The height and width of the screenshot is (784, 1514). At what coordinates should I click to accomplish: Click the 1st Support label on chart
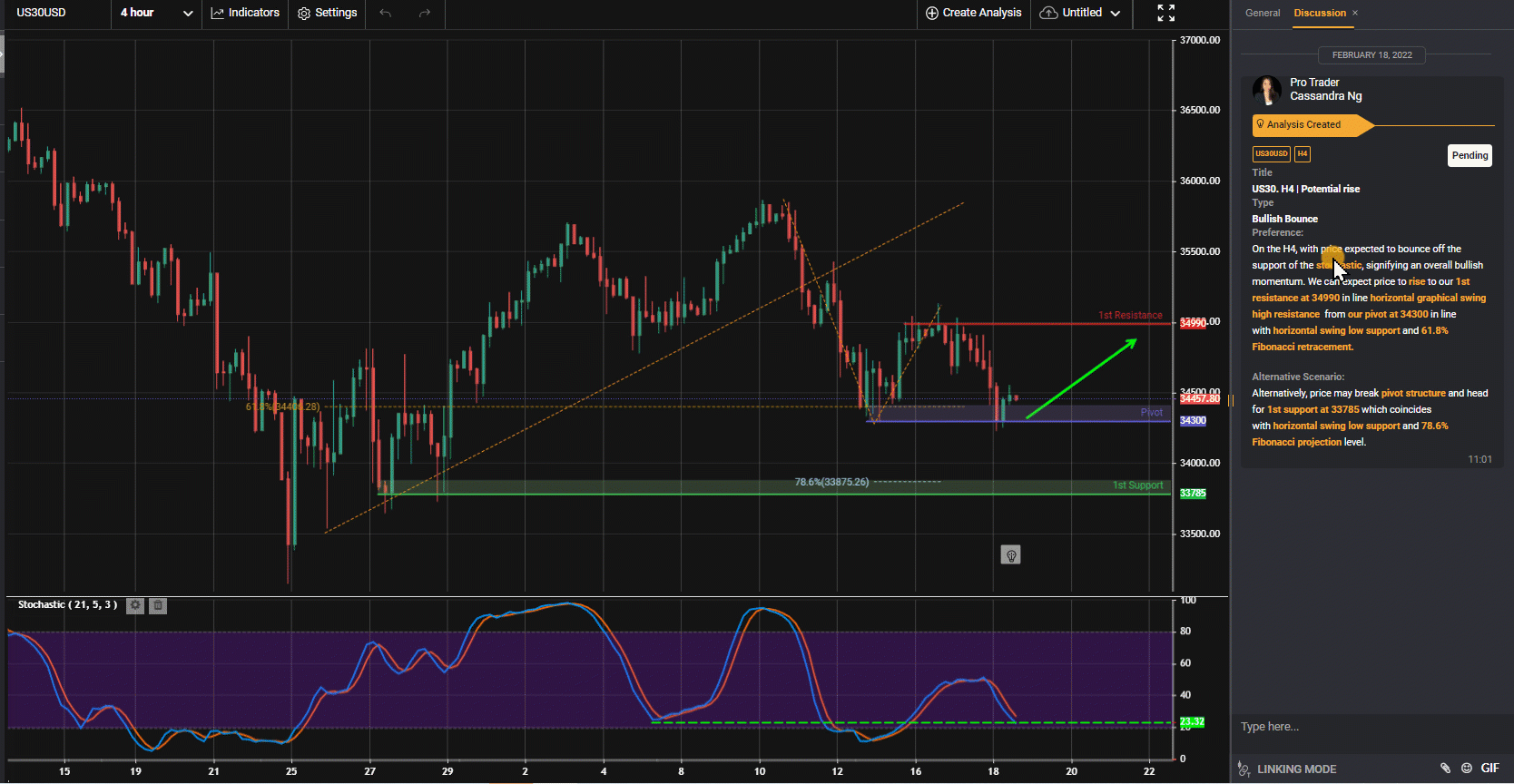1138,485
